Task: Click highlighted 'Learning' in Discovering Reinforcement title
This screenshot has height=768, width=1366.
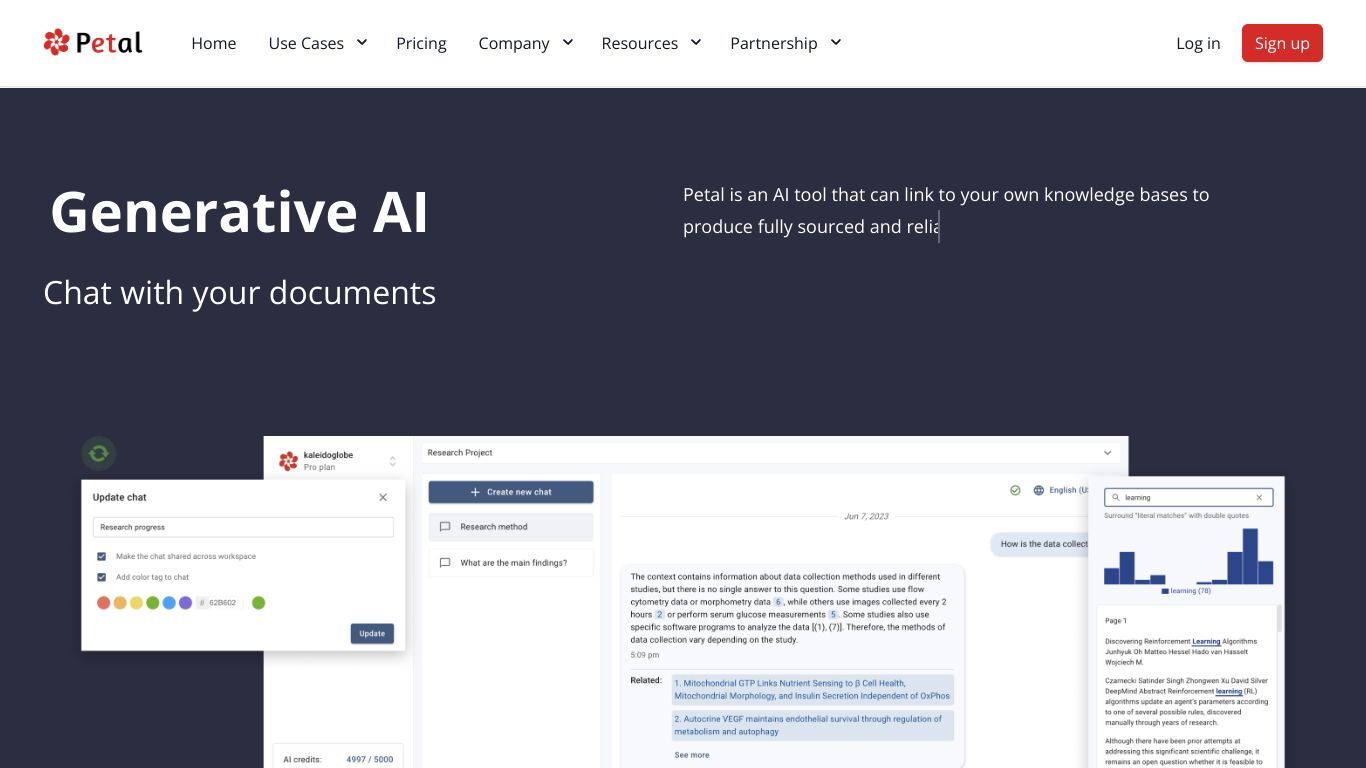Action: (x=1206, y=641)
